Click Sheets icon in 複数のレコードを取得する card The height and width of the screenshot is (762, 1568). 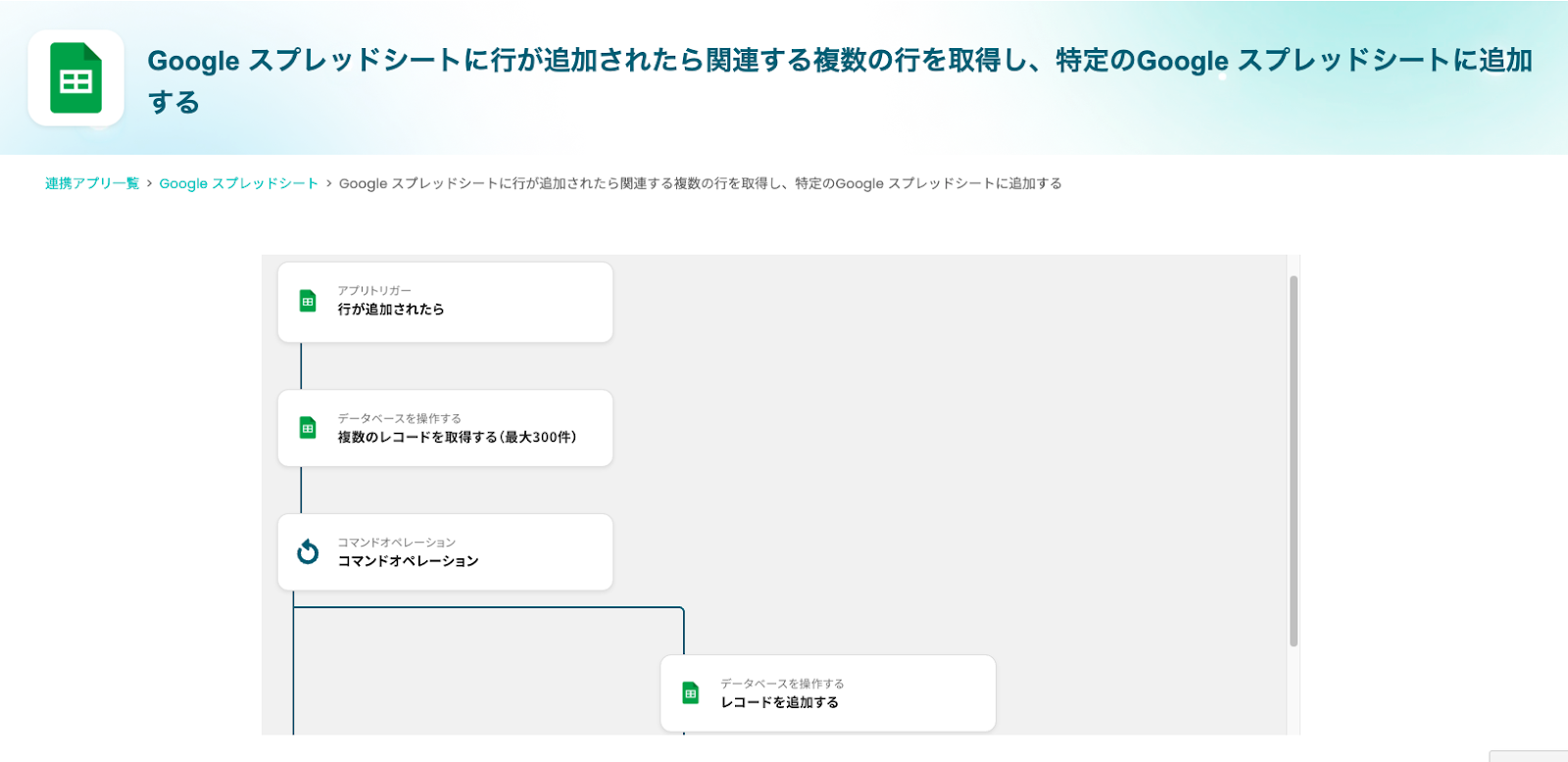(x=308, y=428)
